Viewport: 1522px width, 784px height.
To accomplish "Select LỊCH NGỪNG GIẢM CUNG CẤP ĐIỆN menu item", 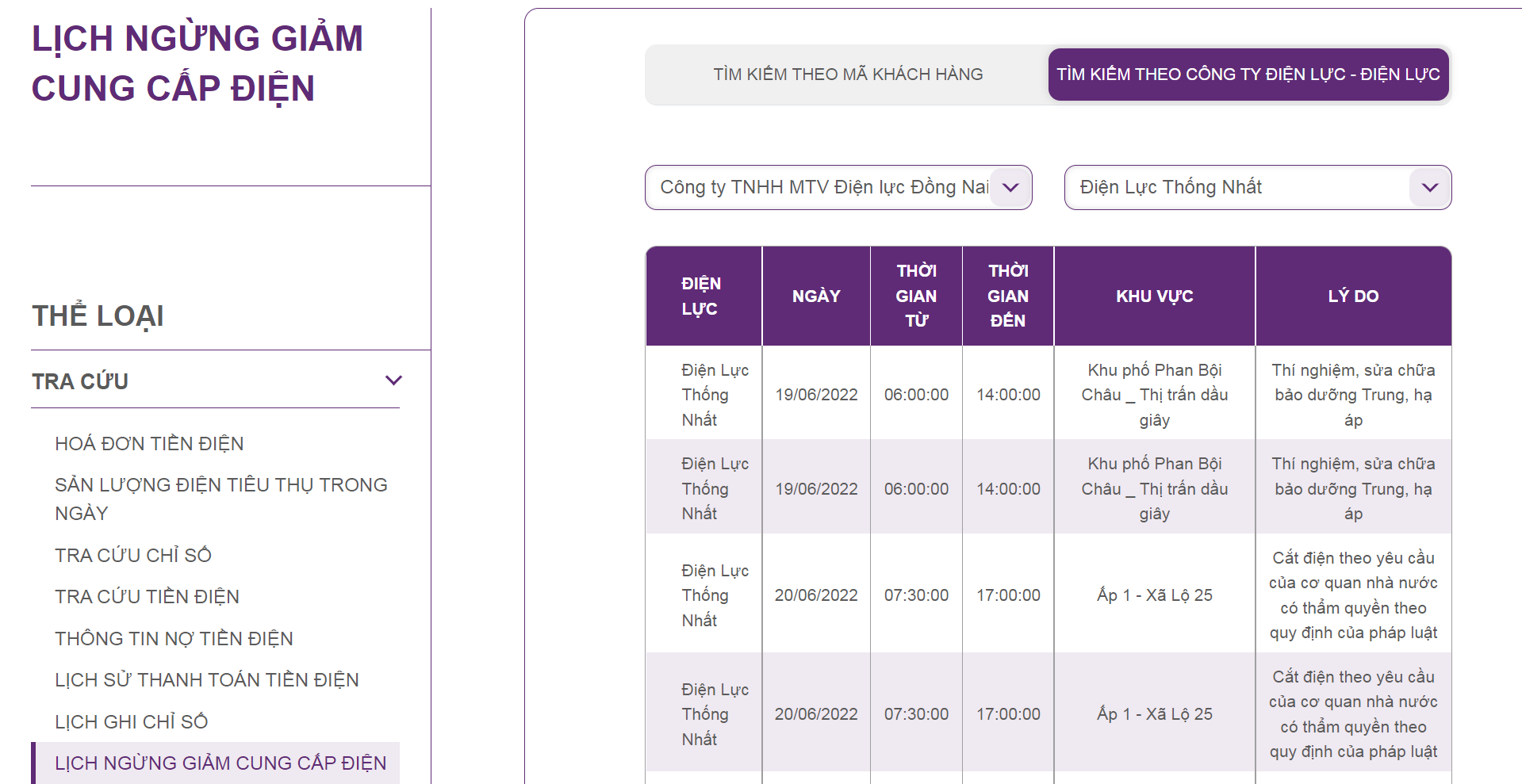I will click(216, 763).
